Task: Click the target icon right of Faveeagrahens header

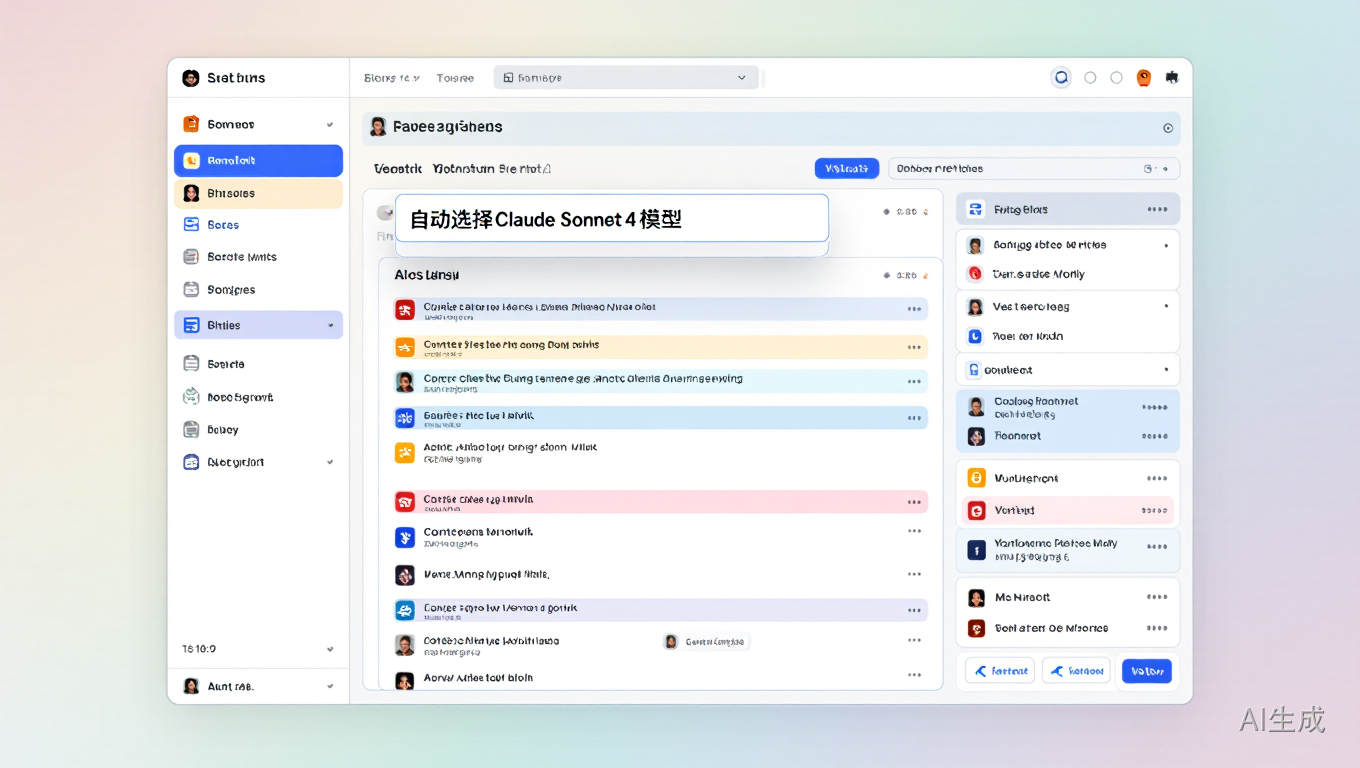Action: (x=1167, y=128)
